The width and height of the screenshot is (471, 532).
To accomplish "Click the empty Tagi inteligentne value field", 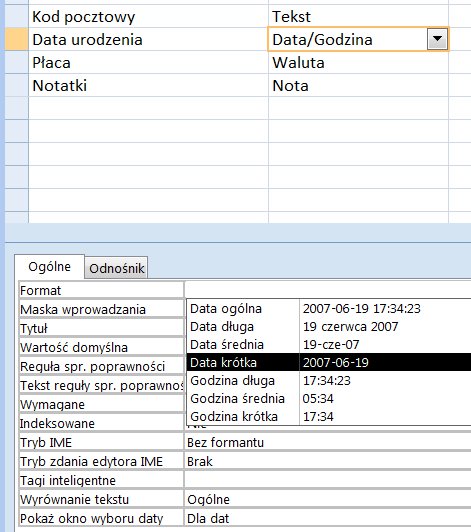I will (328, 480).
